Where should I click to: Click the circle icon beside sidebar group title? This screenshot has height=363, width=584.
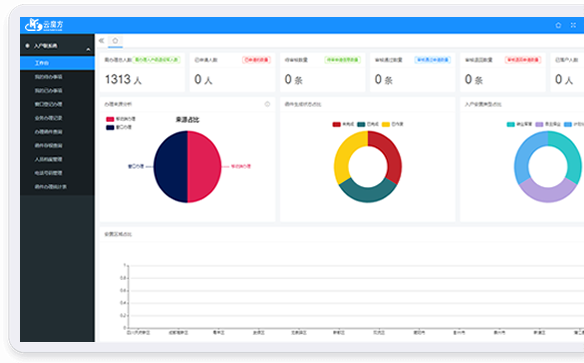(27, 46)
